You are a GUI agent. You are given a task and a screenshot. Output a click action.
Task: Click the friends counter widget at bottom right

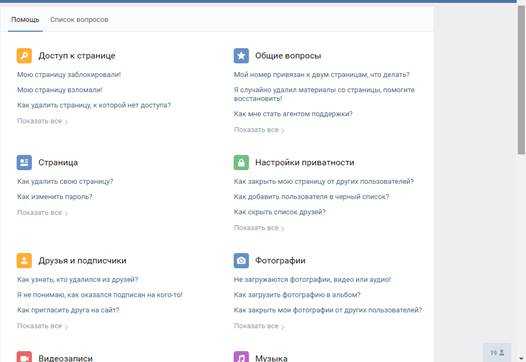point(497,352)
